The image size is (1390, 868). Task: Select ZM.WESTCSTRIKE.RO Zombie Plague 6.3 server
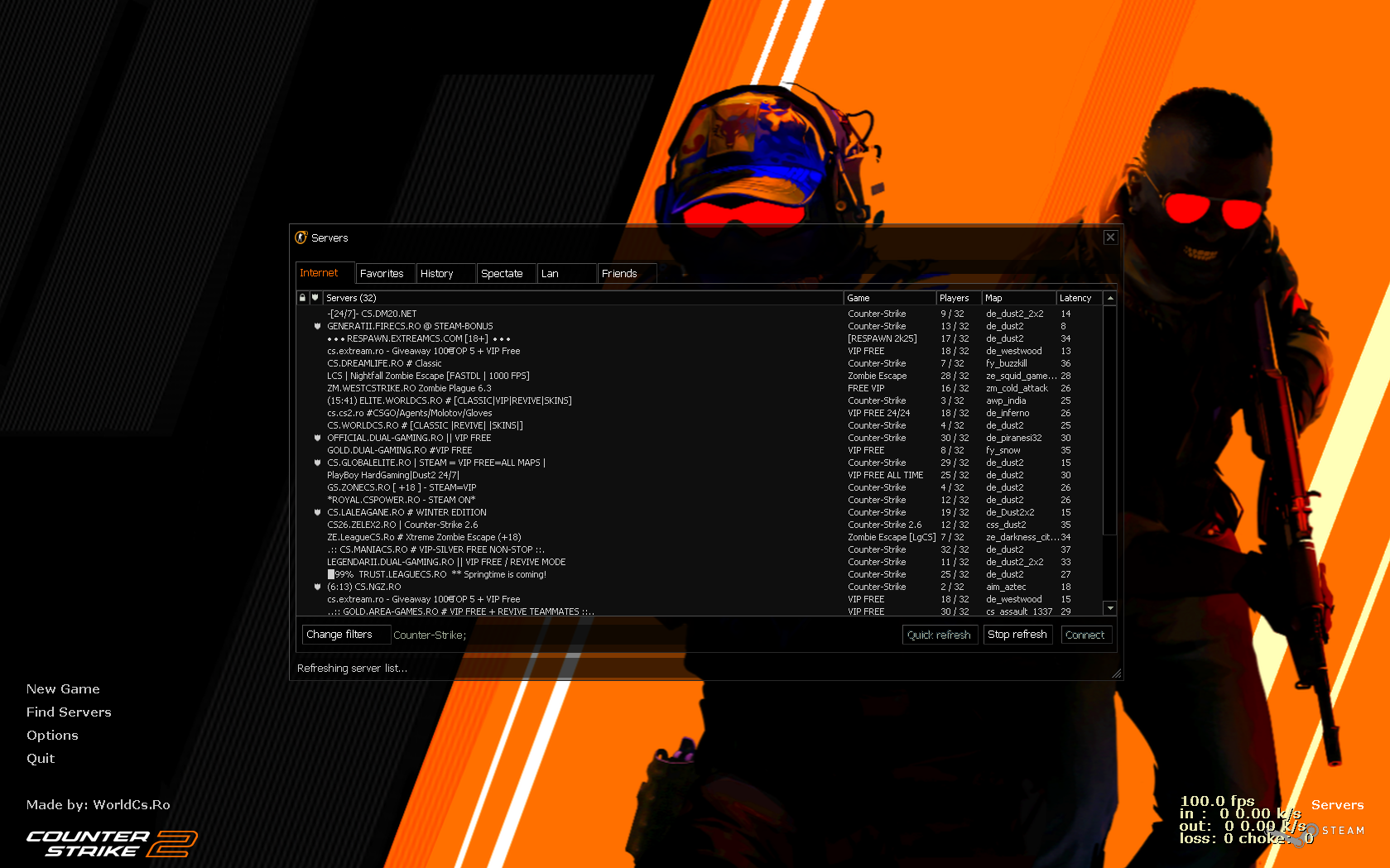699,388
